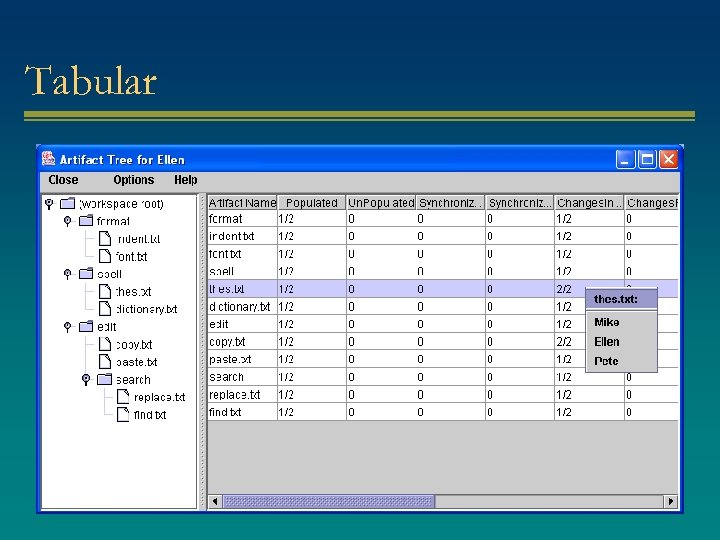
Task: Choose Ellen in the thes.txt popup
Action: pos(607,342)
